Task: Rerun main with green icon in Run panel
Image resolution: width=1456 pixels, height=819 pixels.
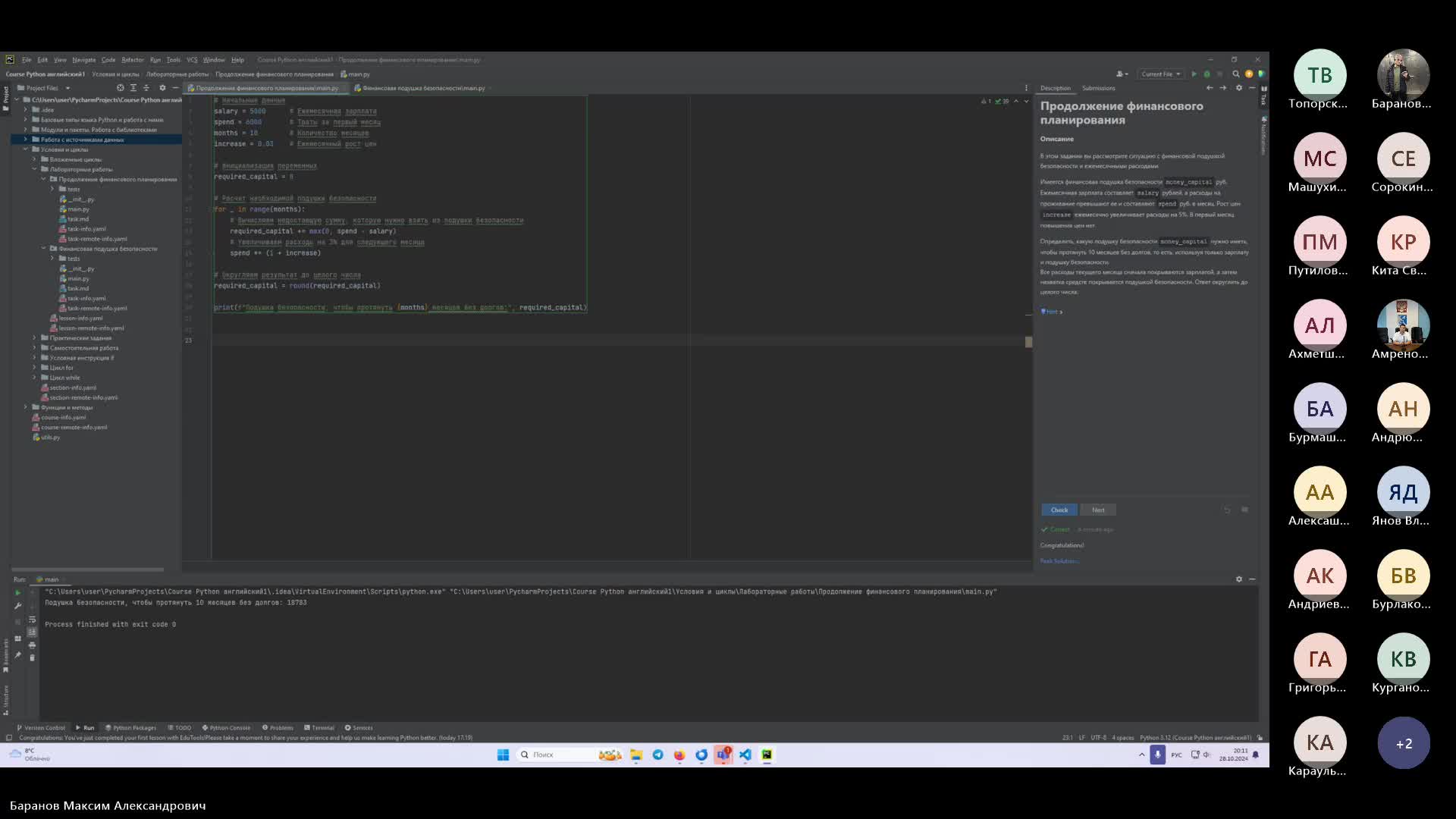Action: click(17, 593)
